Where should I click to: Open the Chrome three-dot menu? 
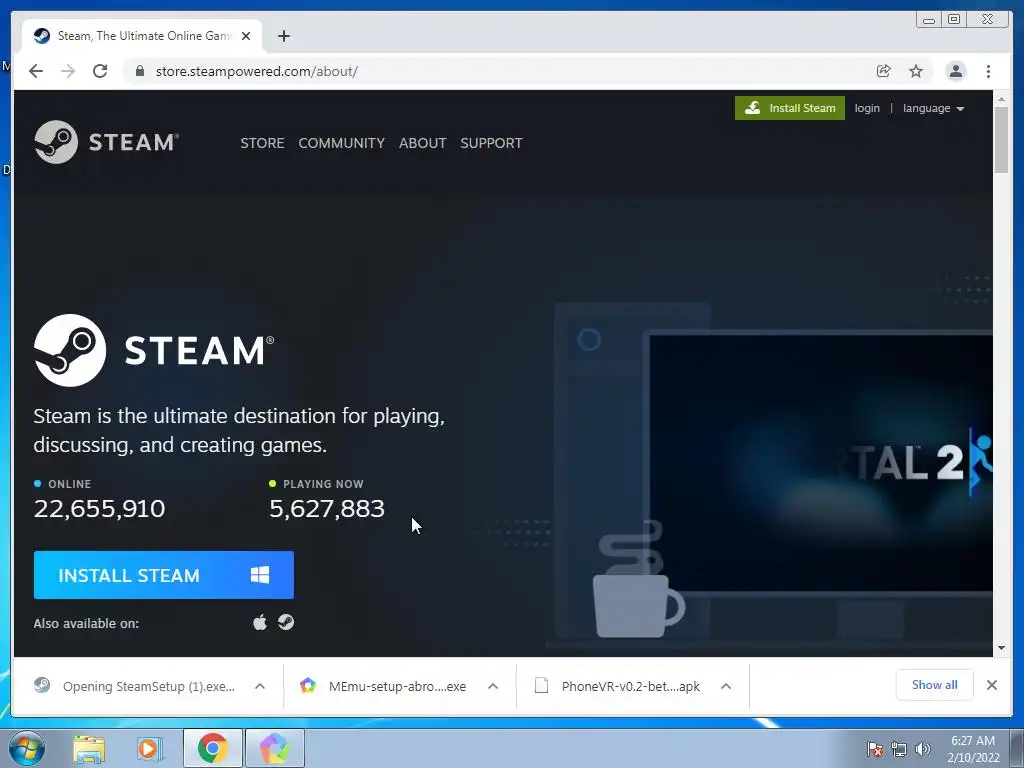(x=988, y=71)
